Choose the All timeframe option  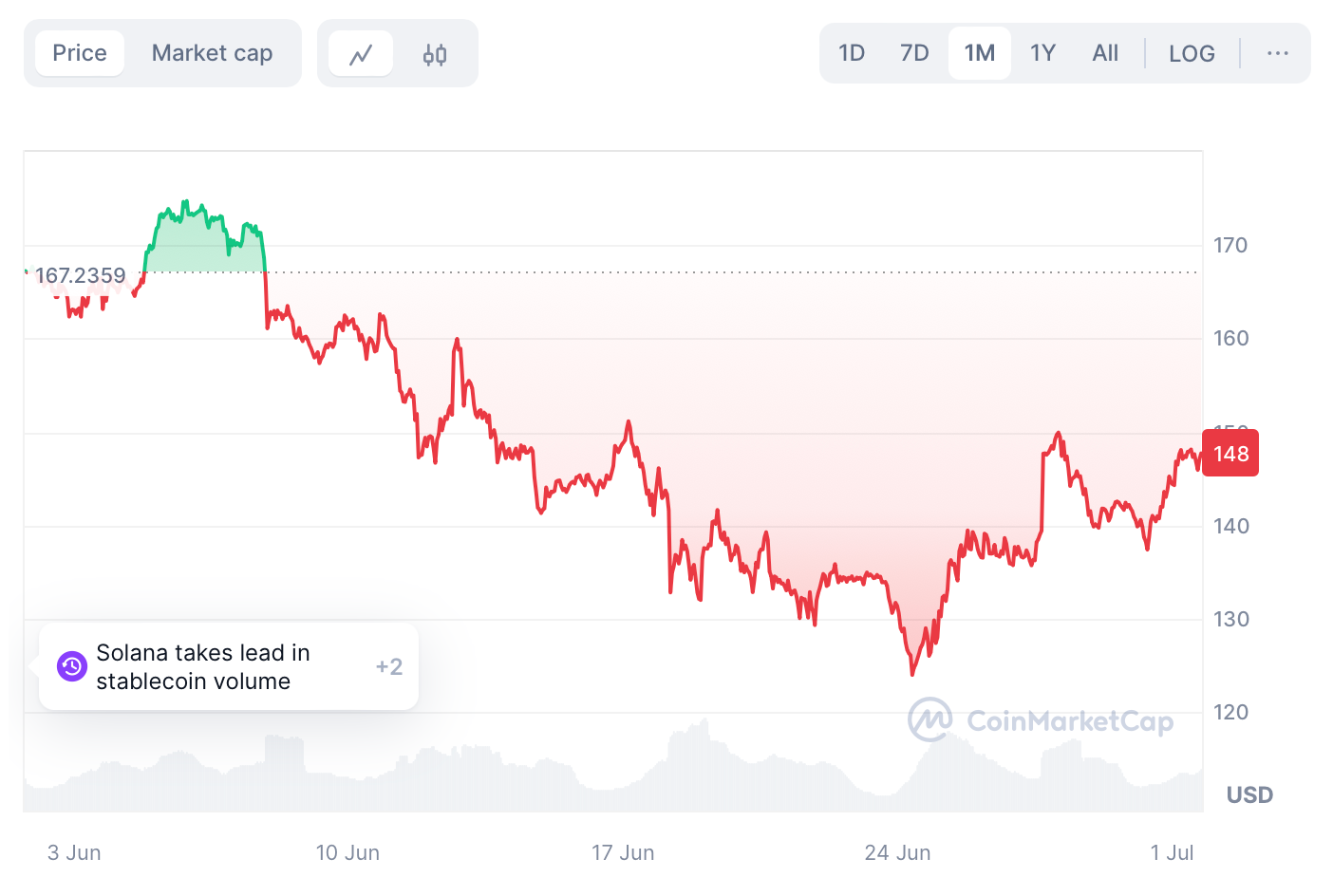point(1105,53)
